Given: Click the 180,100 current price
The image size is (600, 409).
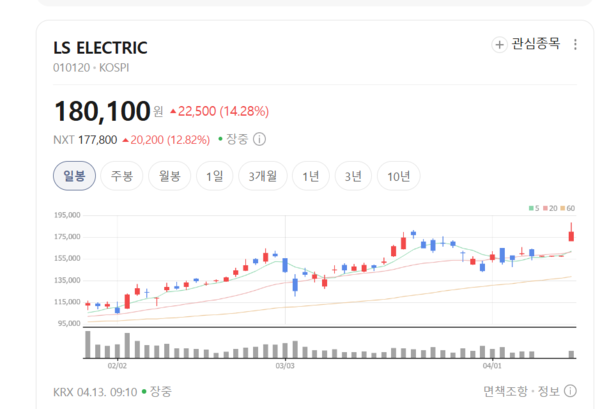Looking at the screenshot, I should pyautogui.click(x=101, y=108).
